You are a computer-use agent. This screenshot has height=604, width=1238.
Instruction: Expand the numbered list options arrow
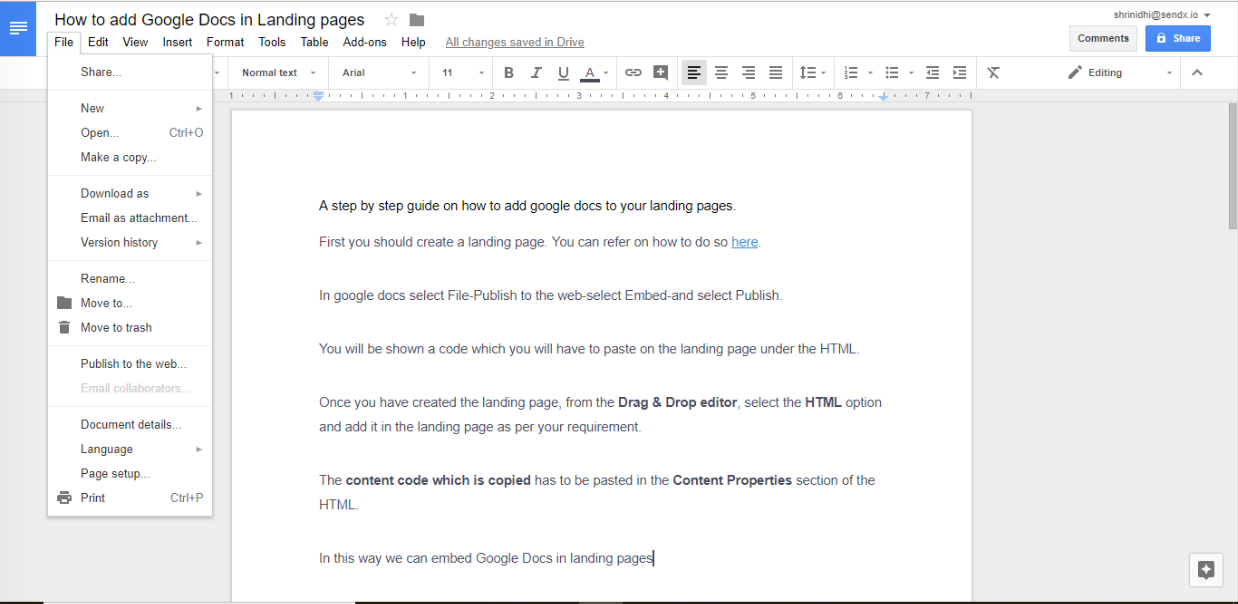pyautogui.click(x=871, y=73)
